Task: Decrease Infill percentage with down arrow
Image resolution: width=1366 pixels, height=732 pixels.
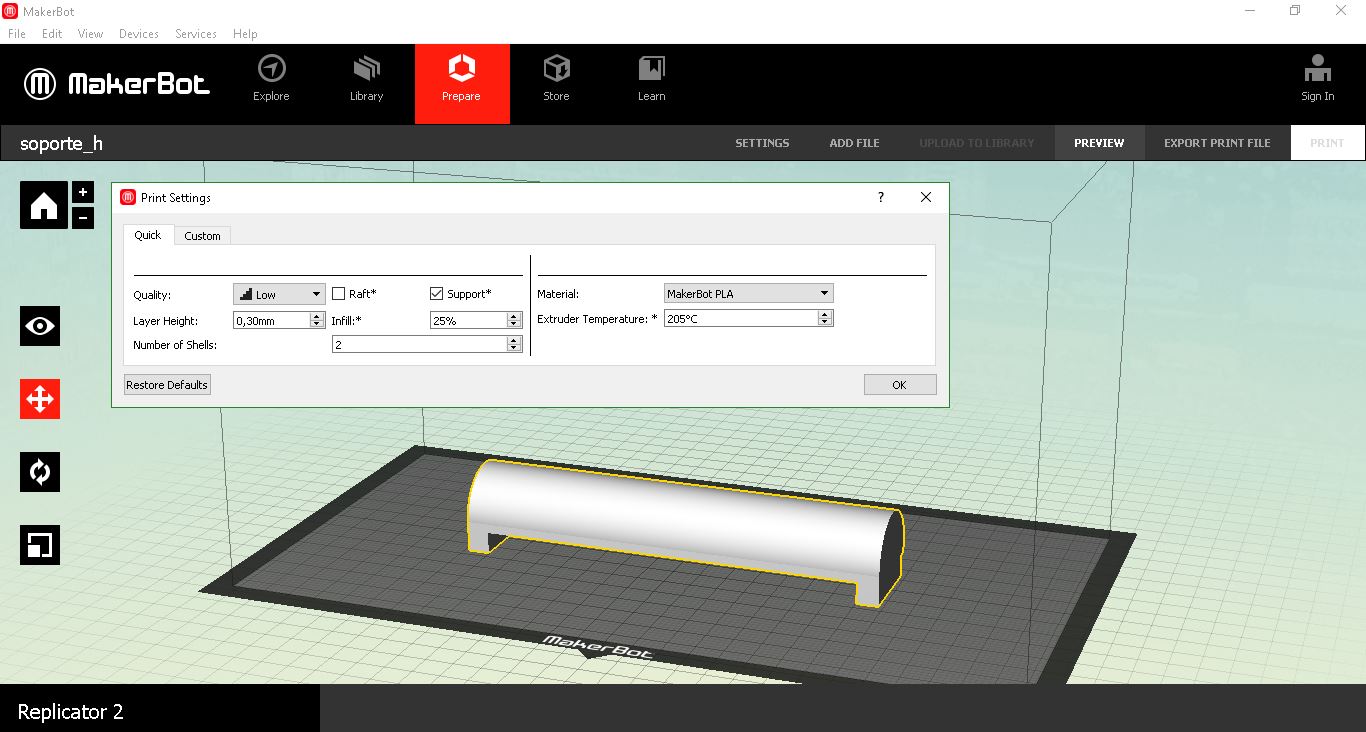Action: click(x=515, y=325)
